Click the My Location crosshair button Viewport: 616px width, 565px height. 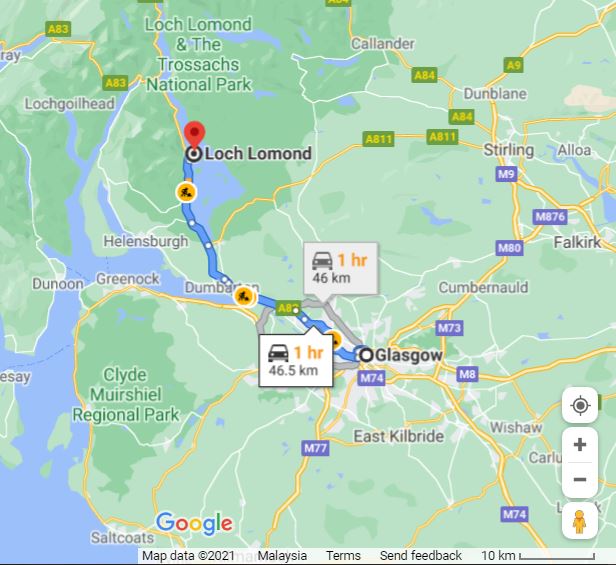pos(580,405)
